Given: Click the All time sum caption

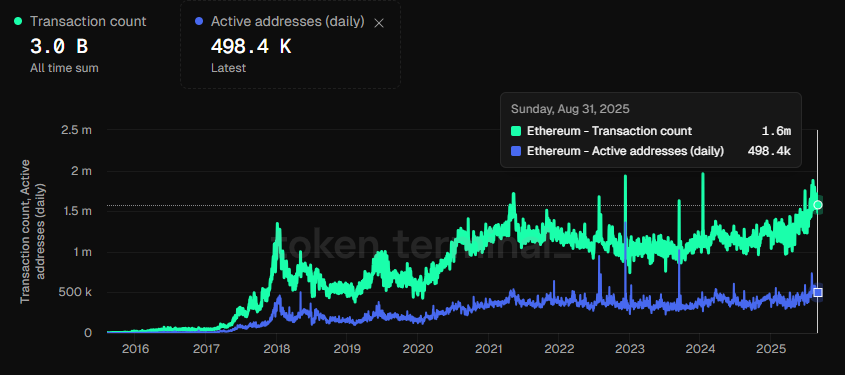Looking at the screenshot, I should (x=64, y=68).
